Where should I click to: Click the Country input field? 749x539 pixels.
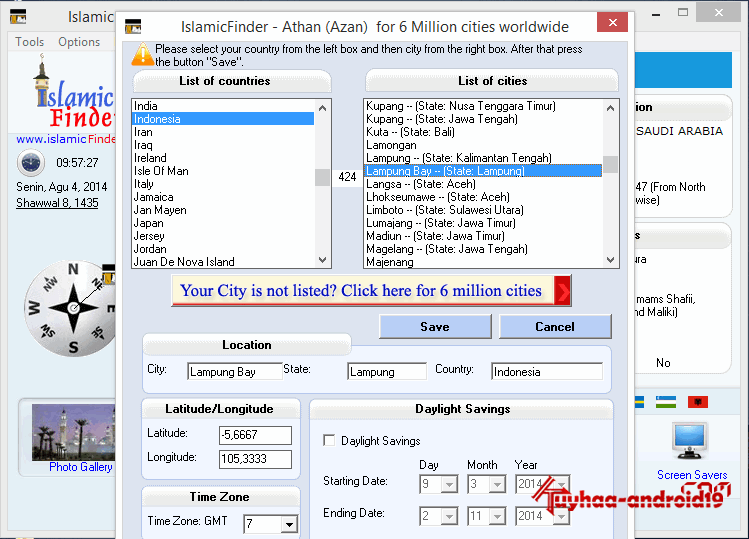547,371
